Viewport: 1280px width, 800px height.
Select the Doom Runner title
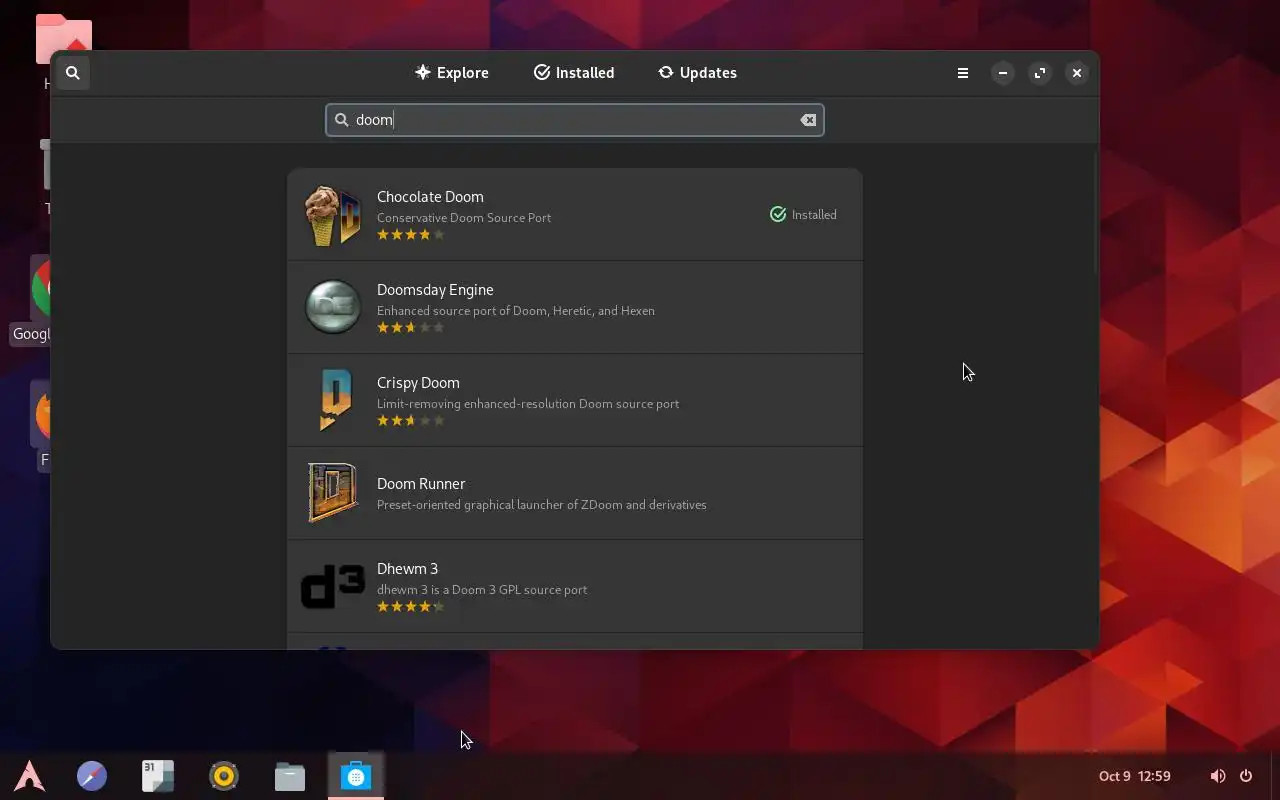[x=421, y=484]
